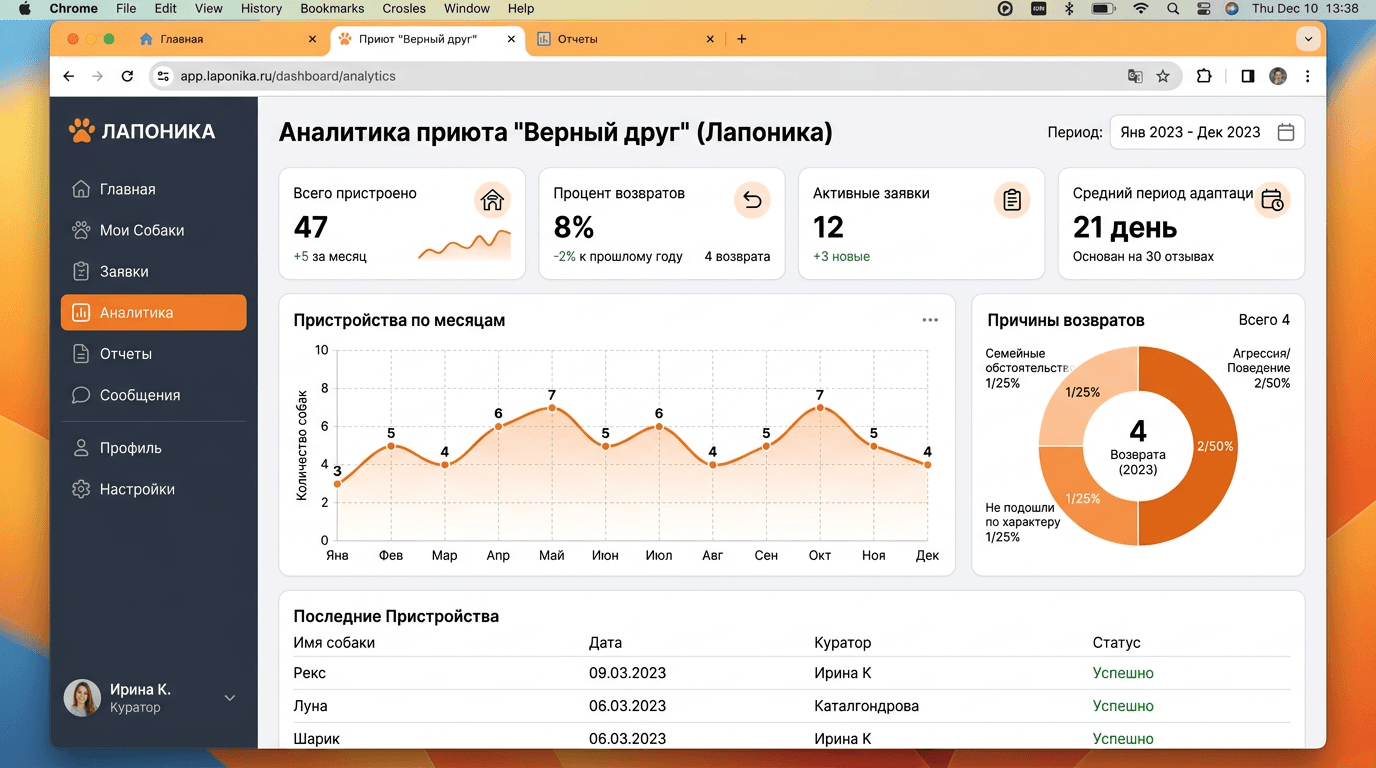Click "Всего 4" in Причины возвратов panel
1376x768 pixels.
point(1264,320)
